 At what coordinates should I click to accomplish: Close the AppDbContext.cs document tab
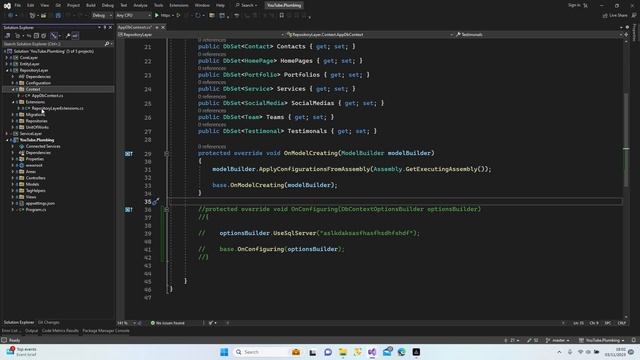pyautogui.click(x=163, y=27)
